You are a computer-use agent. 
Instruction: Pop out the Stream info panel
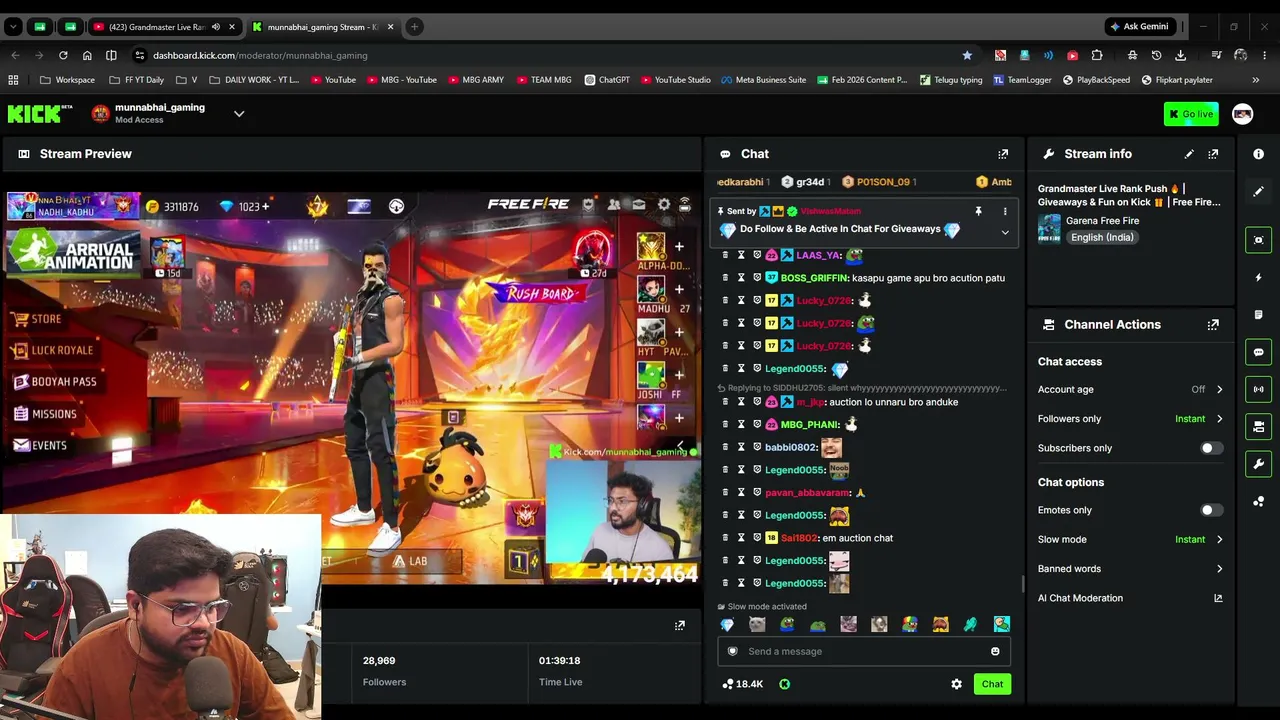(x=1213, y=154)
